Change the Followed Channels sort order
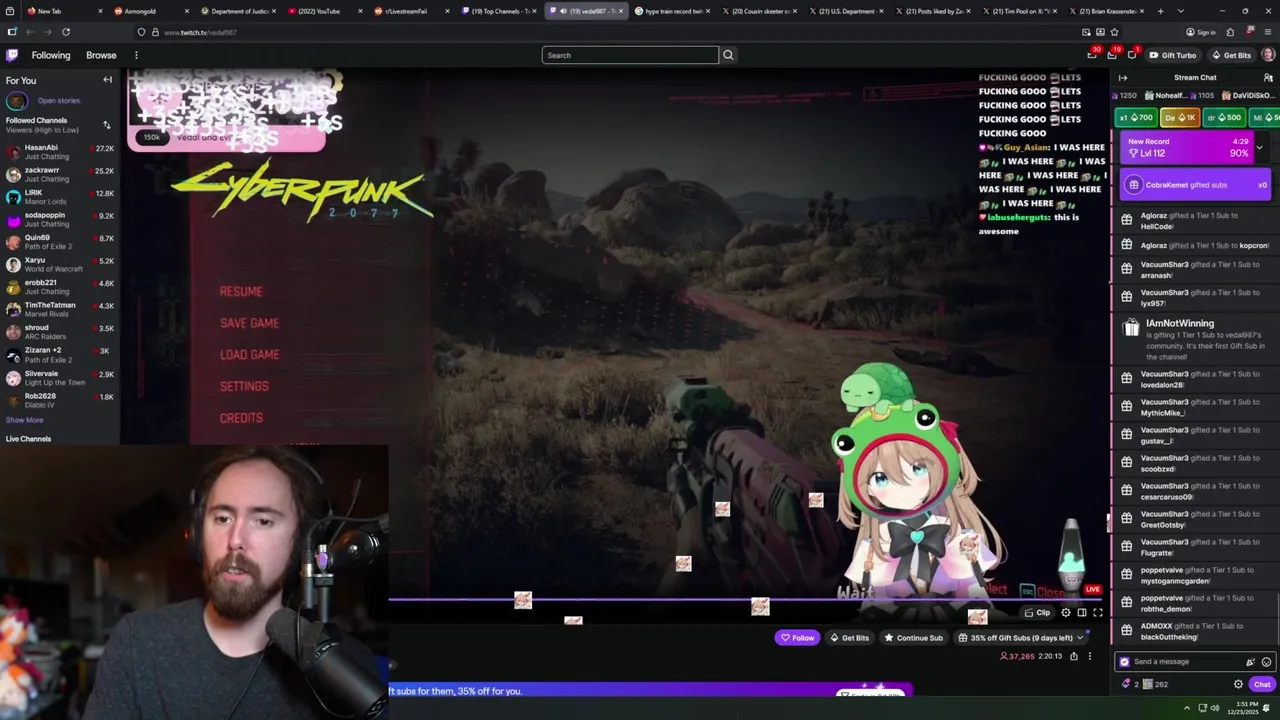This screenshot has width=1280, height=720. click(107, 125)
